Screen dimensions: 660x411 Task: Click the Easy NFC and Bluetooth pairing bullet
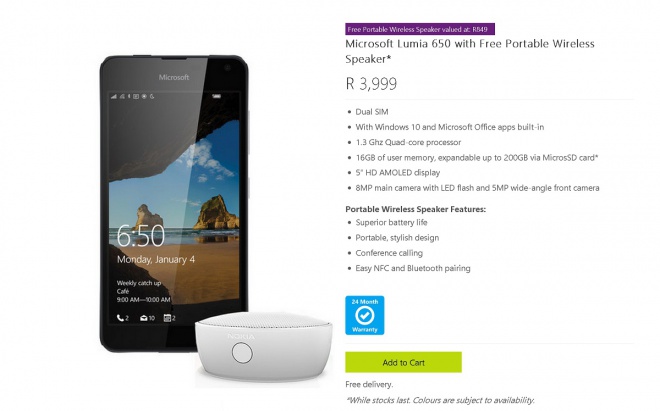[413, 268]
